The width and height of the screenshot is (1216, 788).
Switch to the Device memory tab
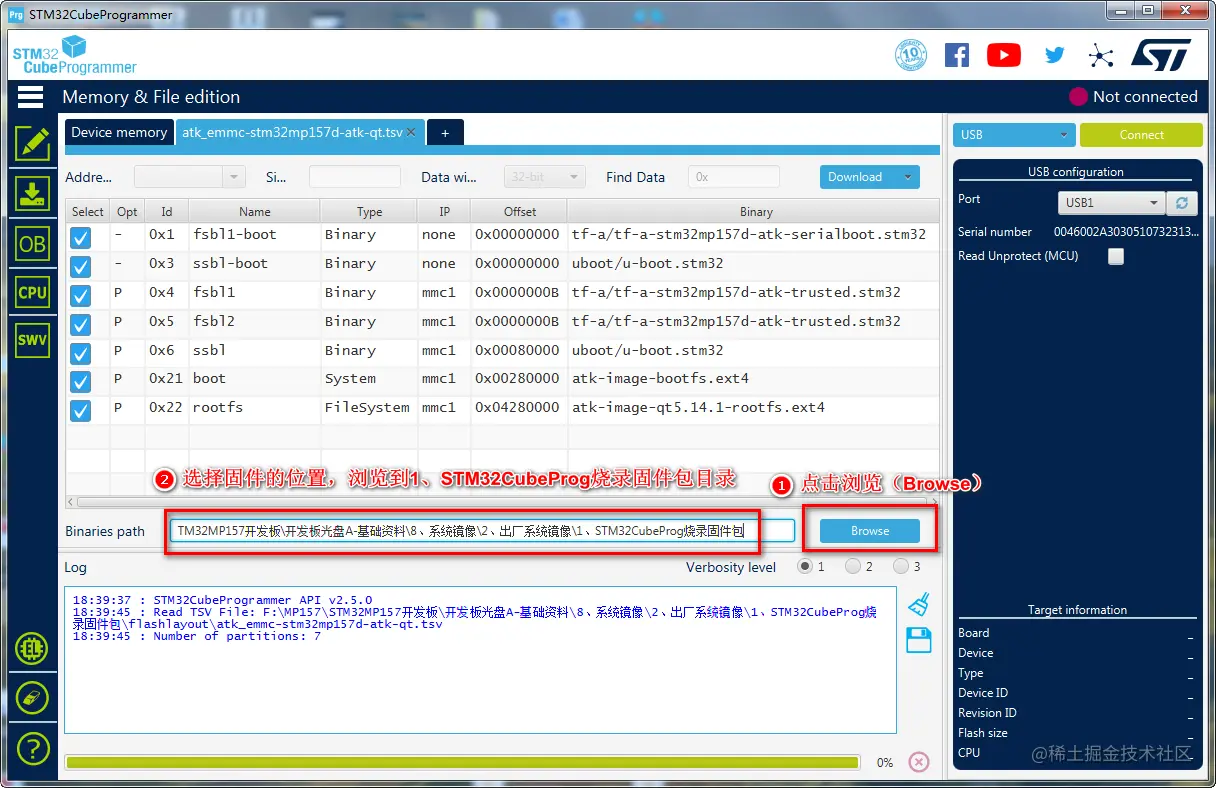click(119, 132)
